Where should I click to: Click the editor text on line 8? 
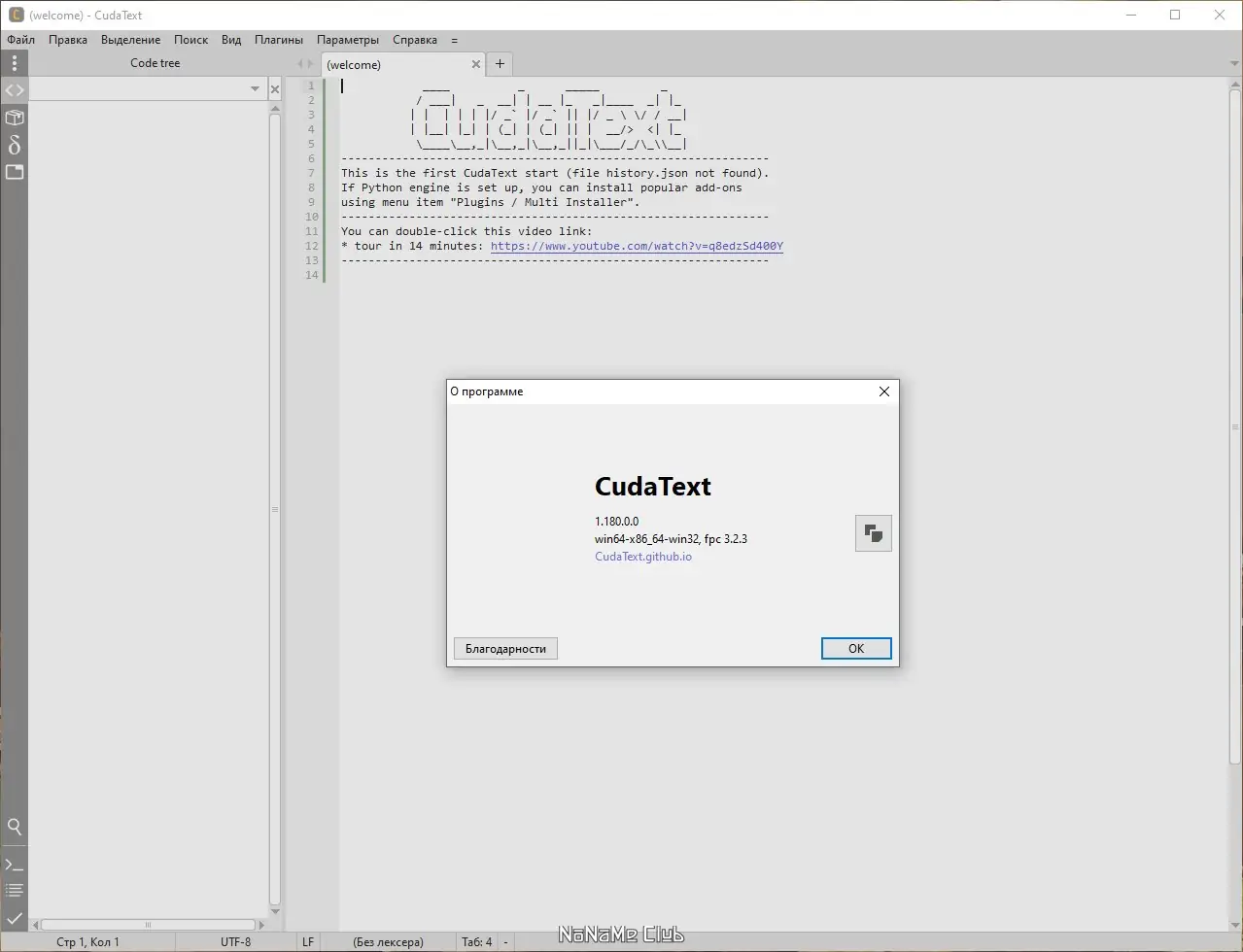pos(541,187)
